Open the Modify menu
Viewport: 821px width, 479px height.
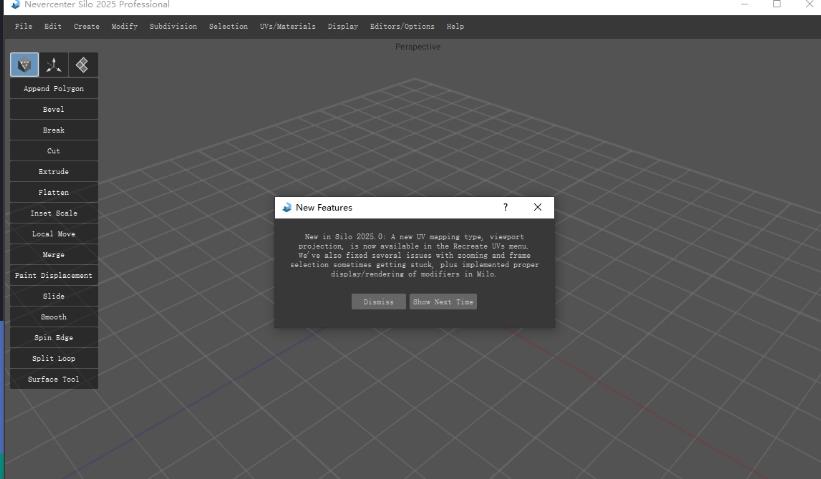point(124,26)
